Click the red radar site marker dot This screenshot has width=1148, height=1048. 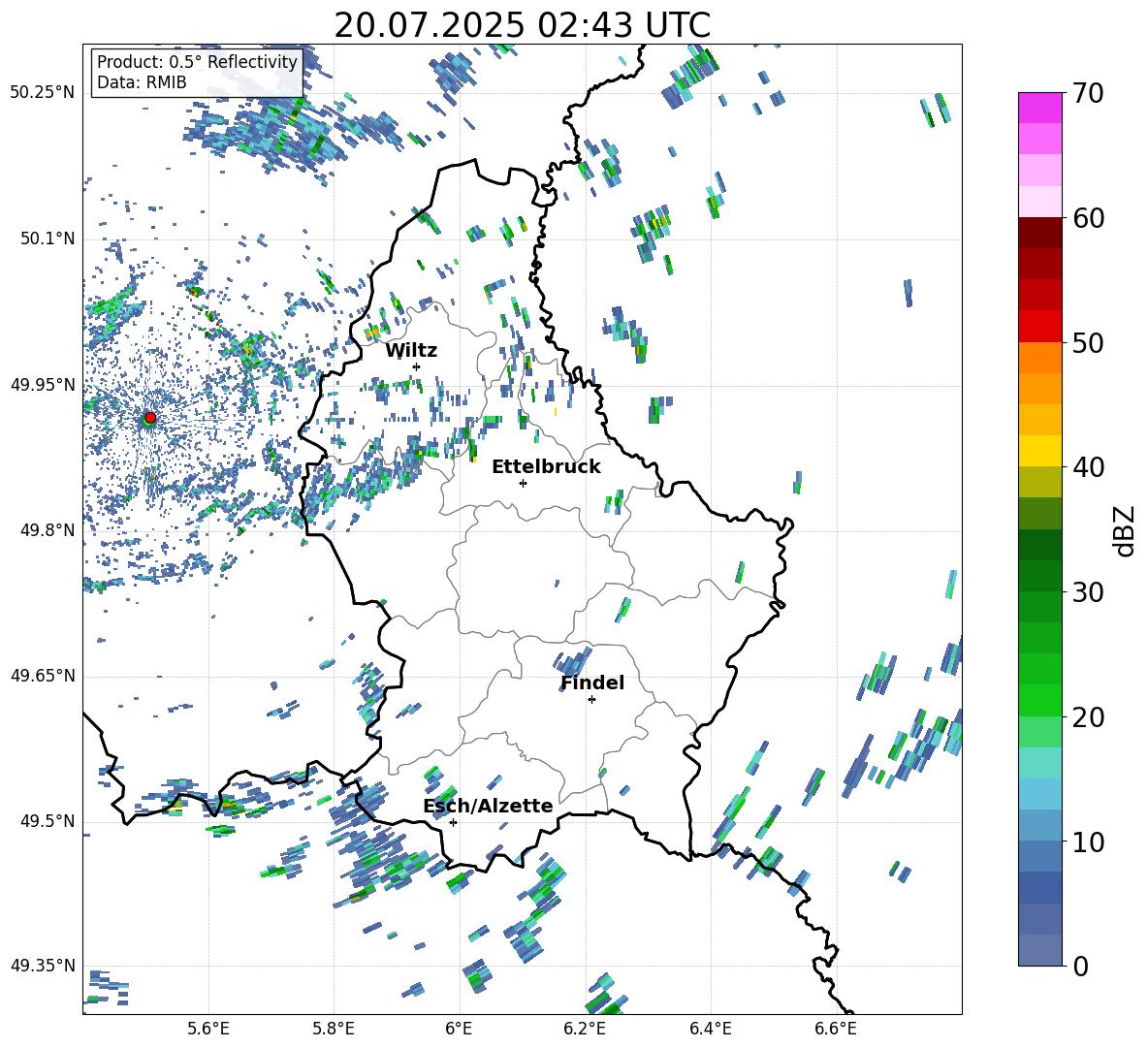150,418
